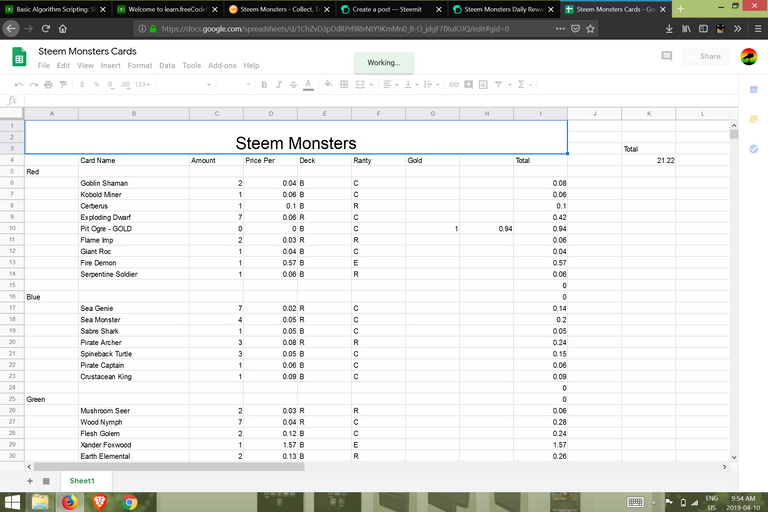Open Firefox from the taskbar

70,502
